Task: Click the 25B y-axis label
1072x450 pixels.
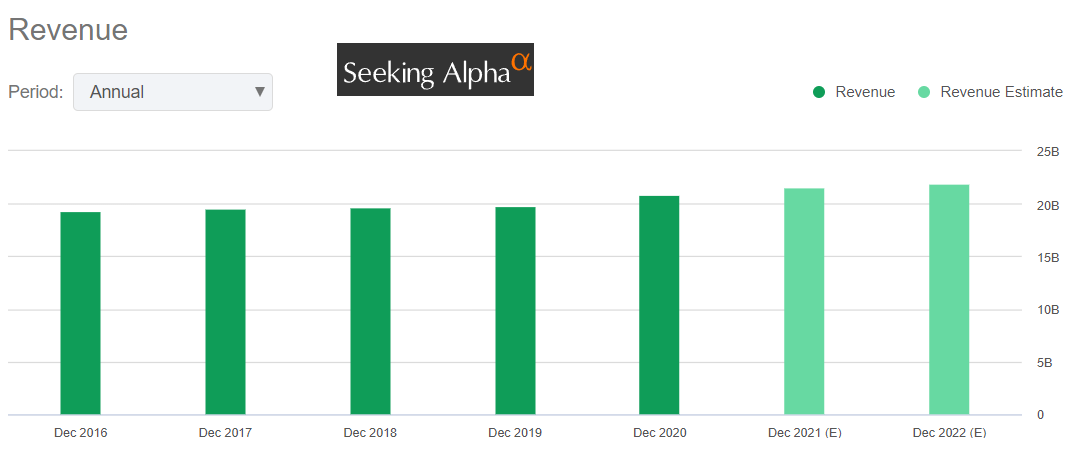Action: coord(1048,152)
